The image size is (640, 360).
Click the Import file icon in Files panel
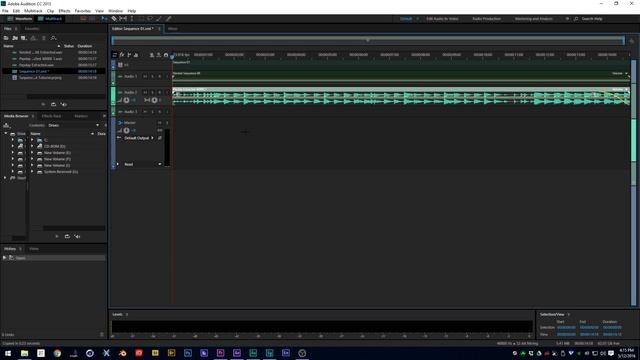15,38
